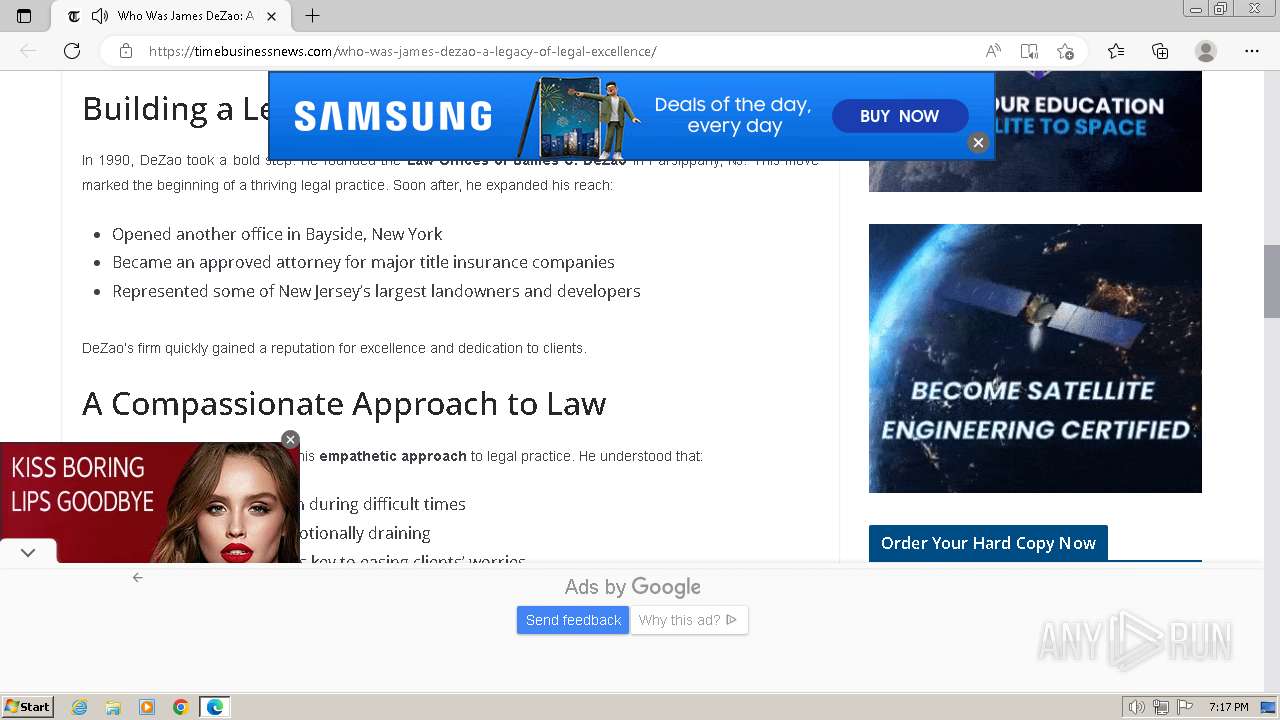Activate Read aloud icon in address bar
The height and width of the screenshot is (720, 1280).
tap(993, 51)
